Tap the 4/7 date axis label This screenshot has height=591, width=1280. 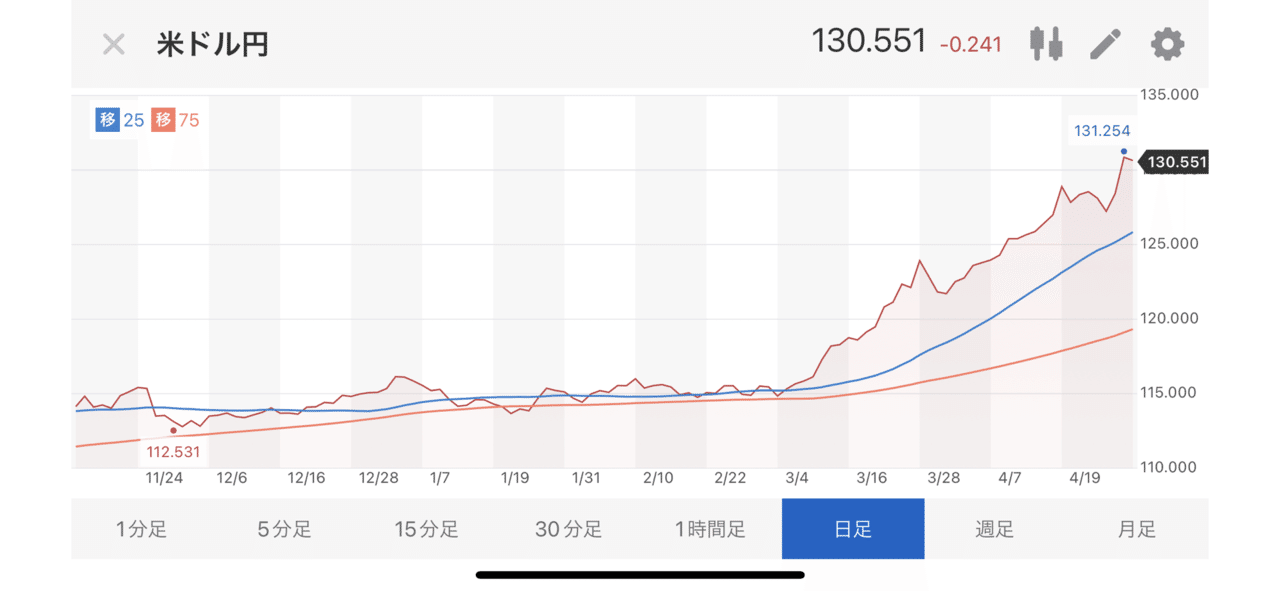1009,478
